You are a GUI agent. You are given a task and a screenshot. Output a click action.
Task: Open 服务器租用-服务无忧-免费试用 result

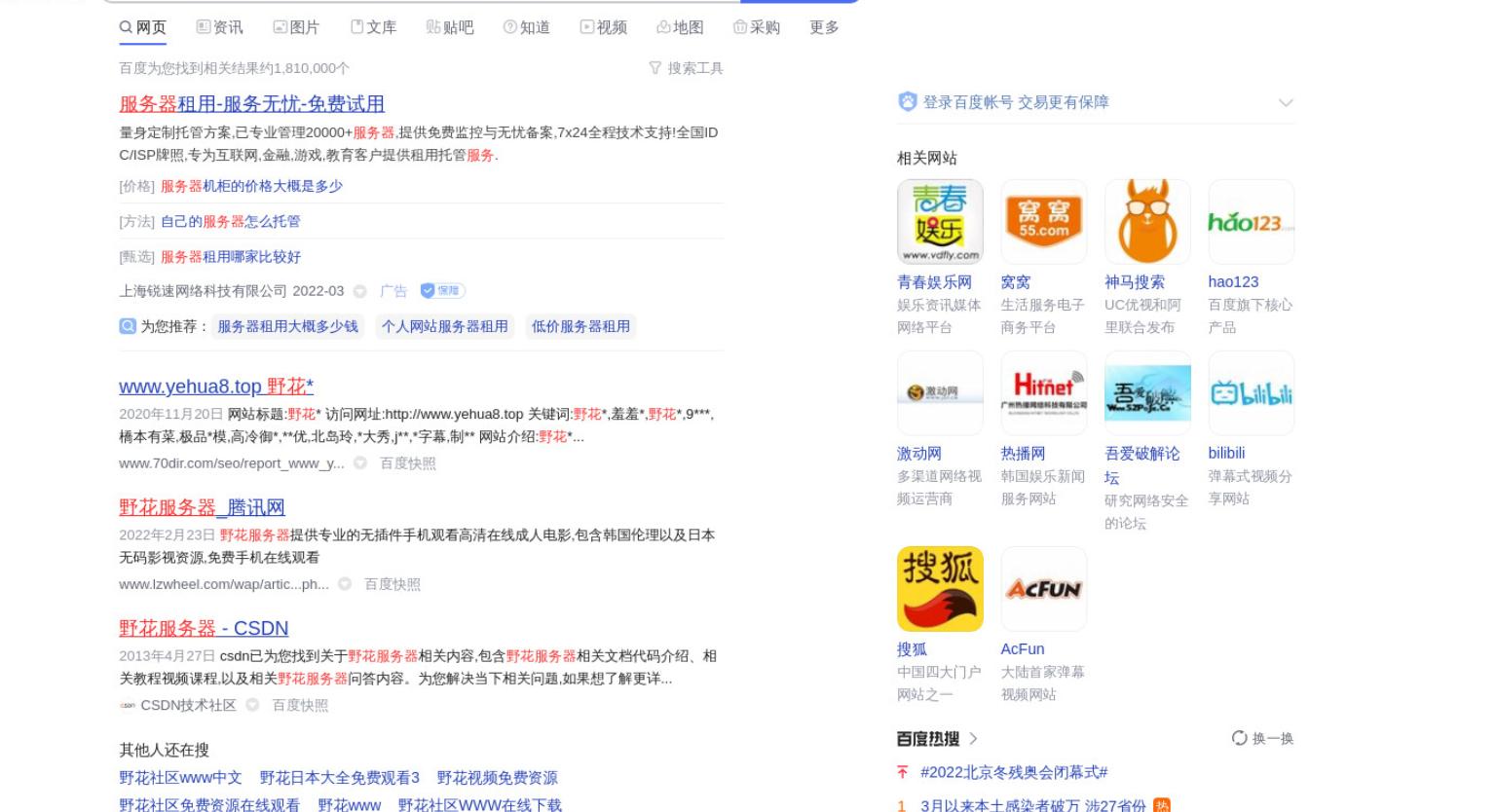[251, 104]
